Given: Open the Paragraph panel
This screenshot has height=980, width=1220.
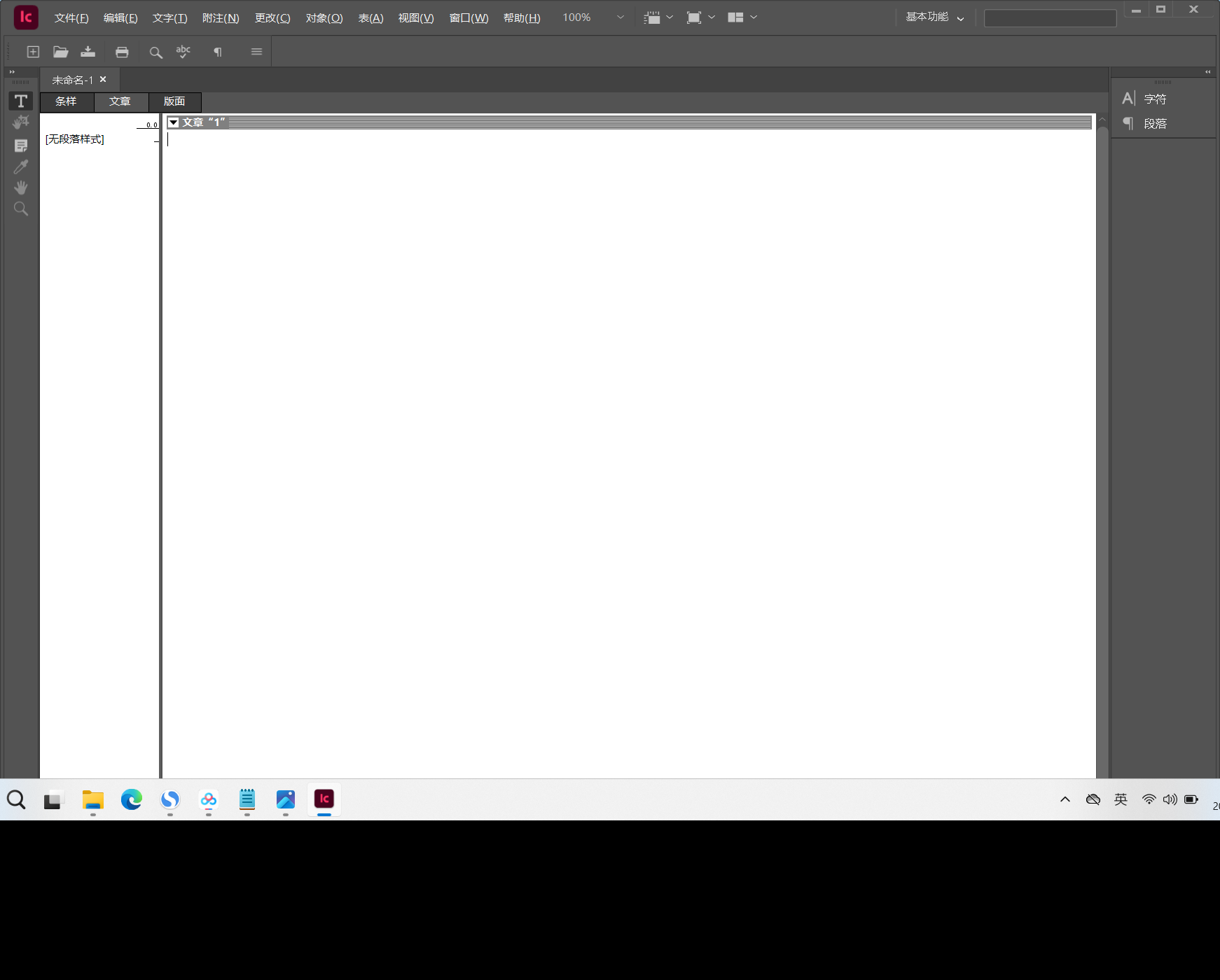Looking at the screenshot, I should point(1144,124).
